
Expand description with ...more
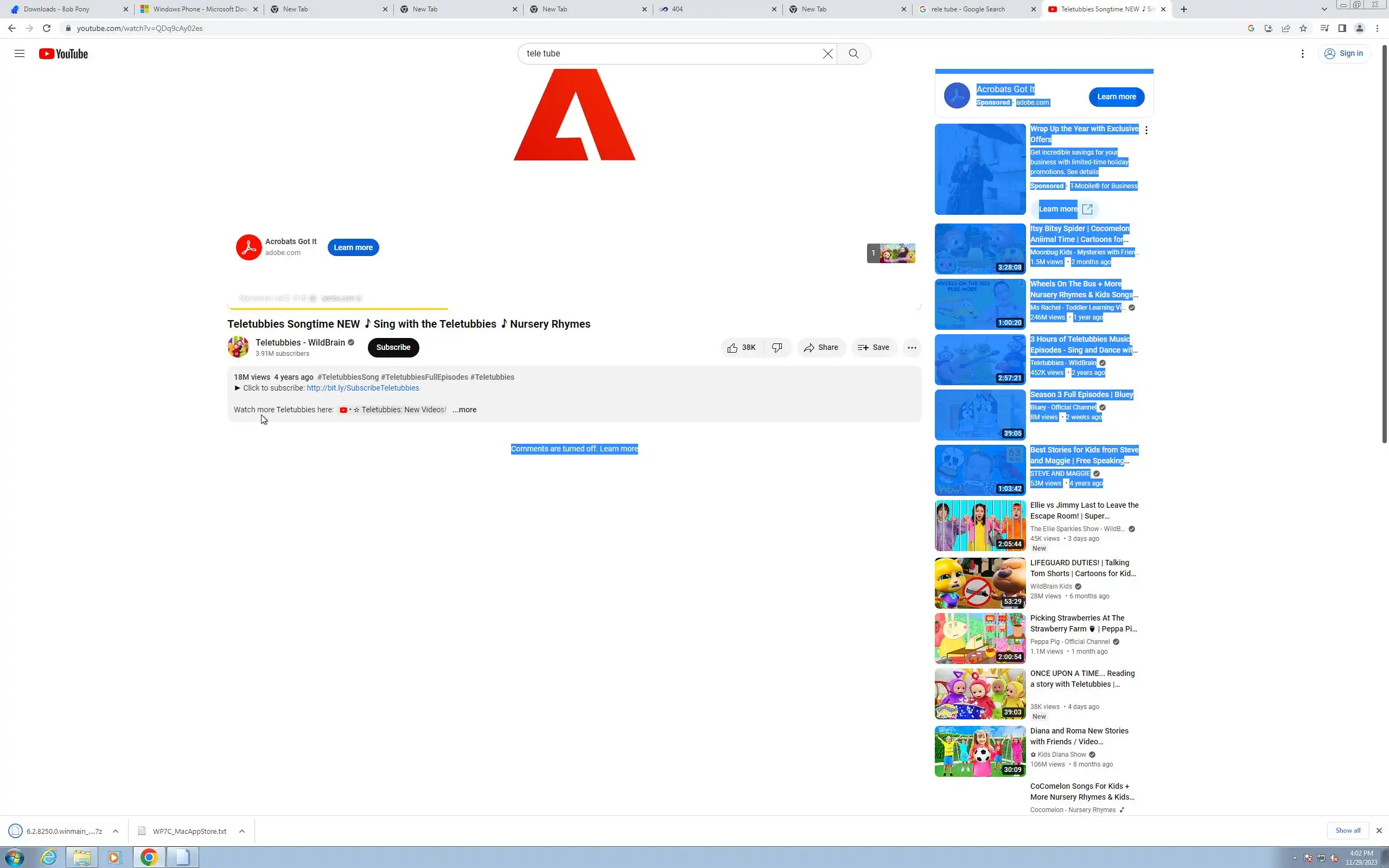tap(464, 409)
